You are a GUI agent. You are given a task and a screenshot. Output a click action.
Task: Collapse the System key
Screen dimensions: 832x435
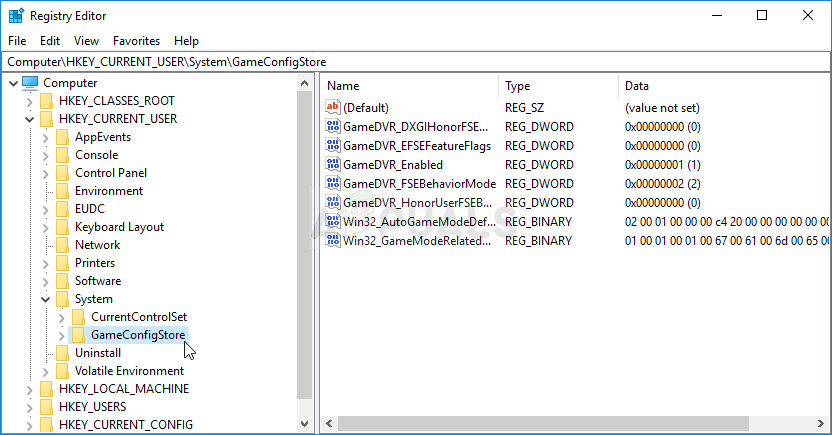coord(46,300)
